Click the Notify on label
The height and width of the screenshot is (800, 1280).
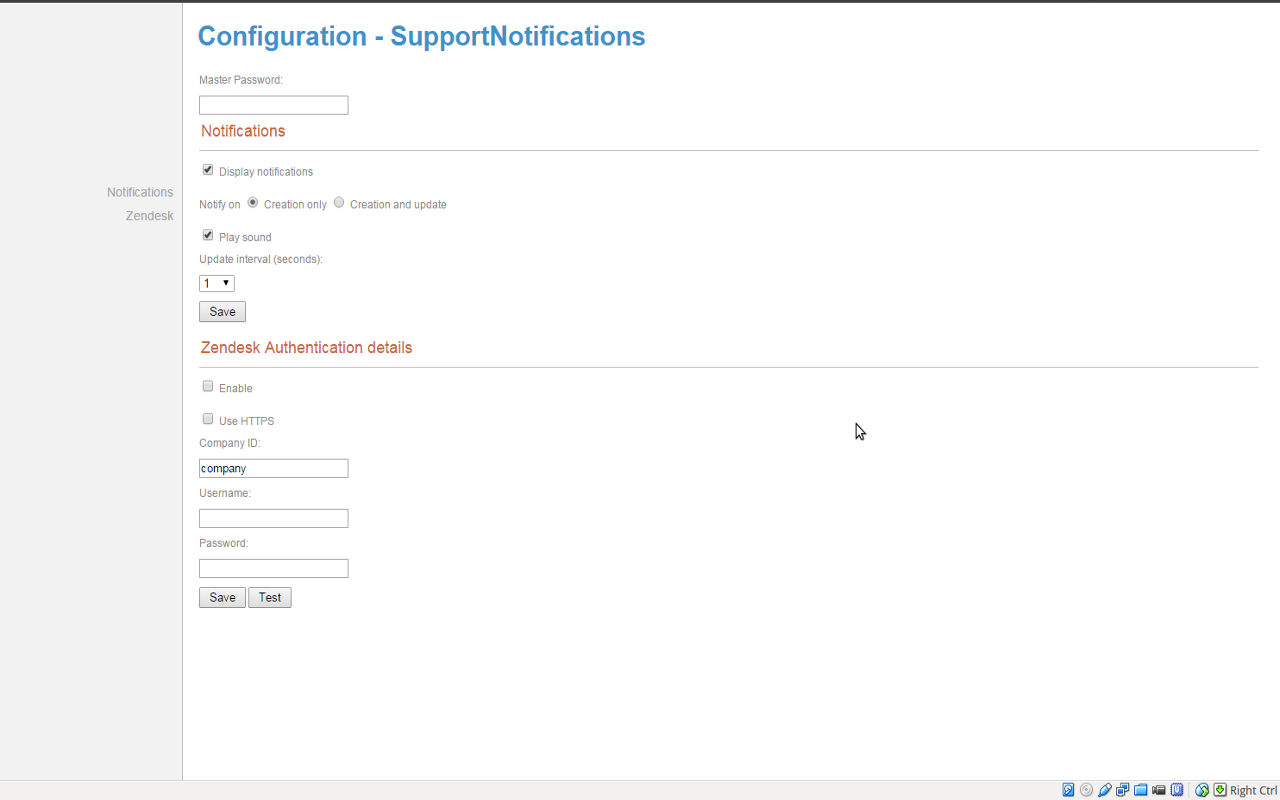[220, 205]
